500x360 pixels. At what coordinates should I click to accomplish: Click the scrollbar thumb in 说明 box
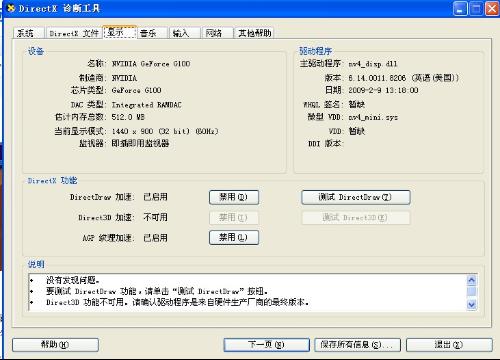tap(472, 292)
